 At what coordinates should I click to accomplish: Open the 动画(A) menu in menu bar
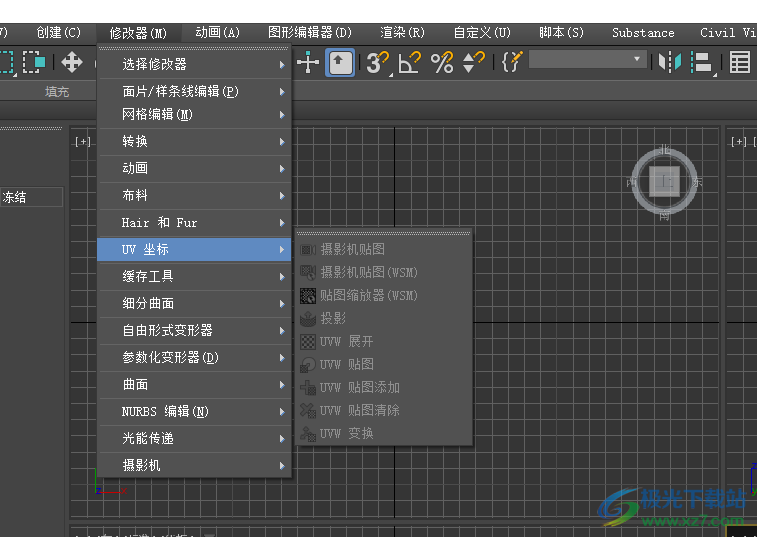(x=218, y=33)
